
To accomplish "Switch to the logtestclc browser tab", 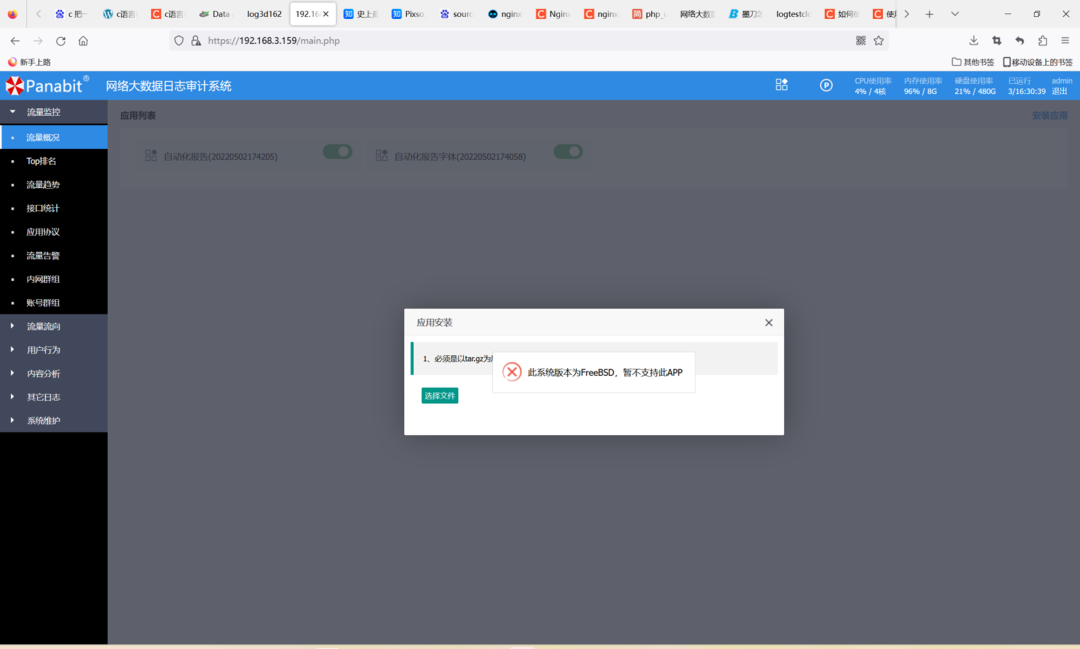I will click(x=793, y=14).
